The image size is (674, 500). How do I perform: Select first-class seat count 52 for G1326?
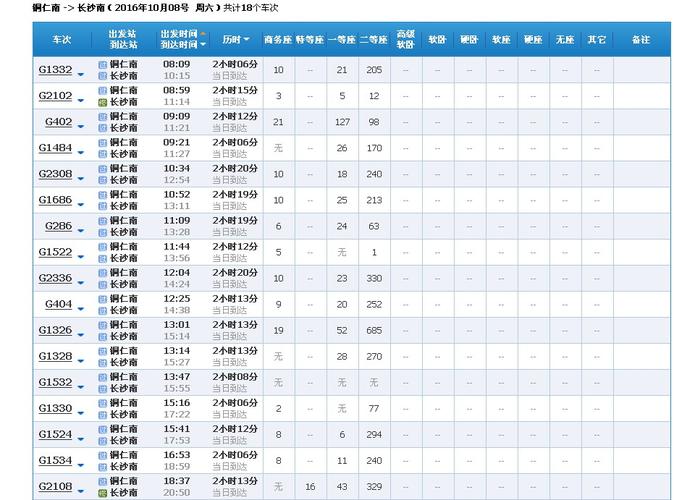coord(342,331)
